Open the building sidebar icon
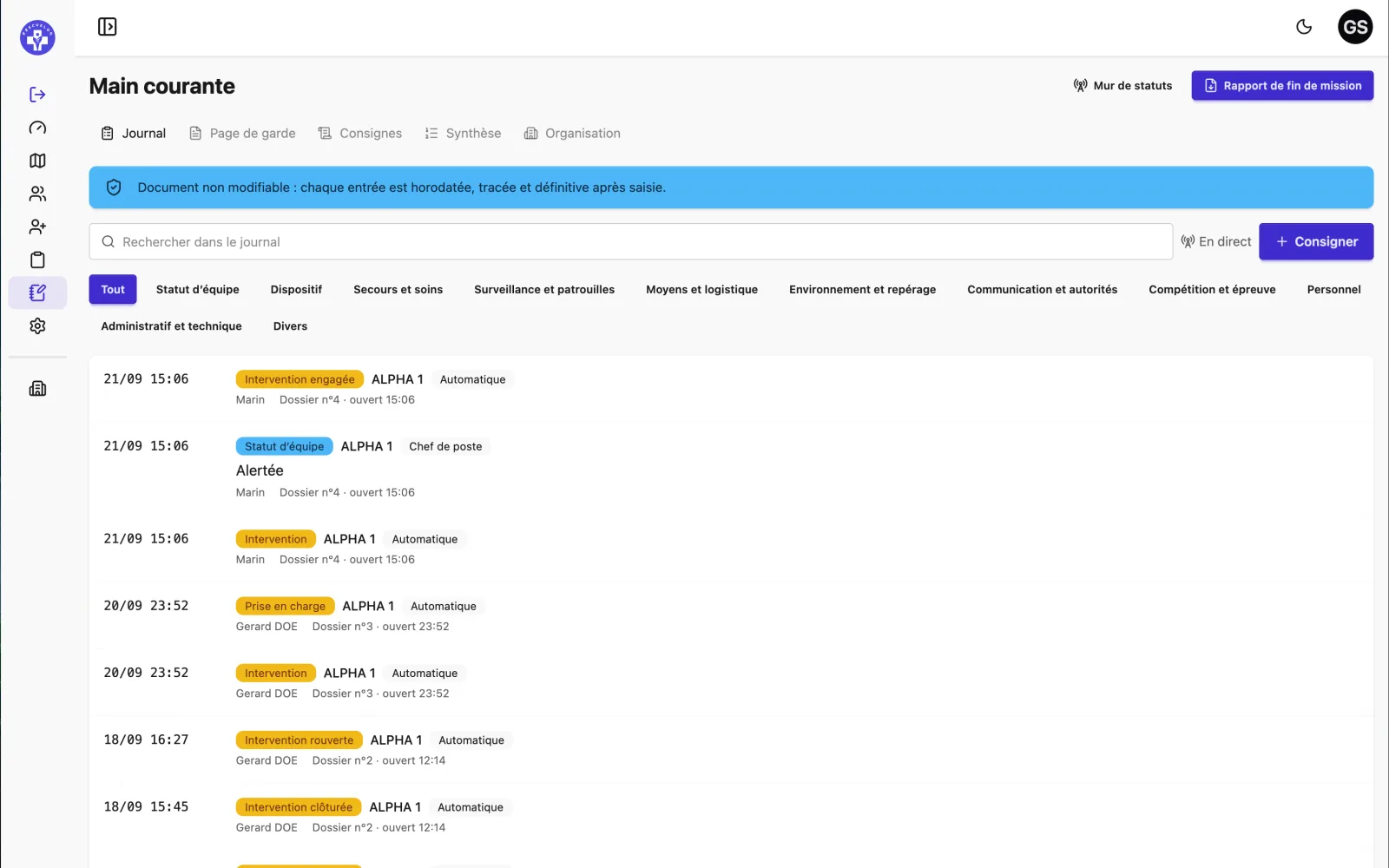Viewport: 1389px width, 868px height. coord(37,388)
